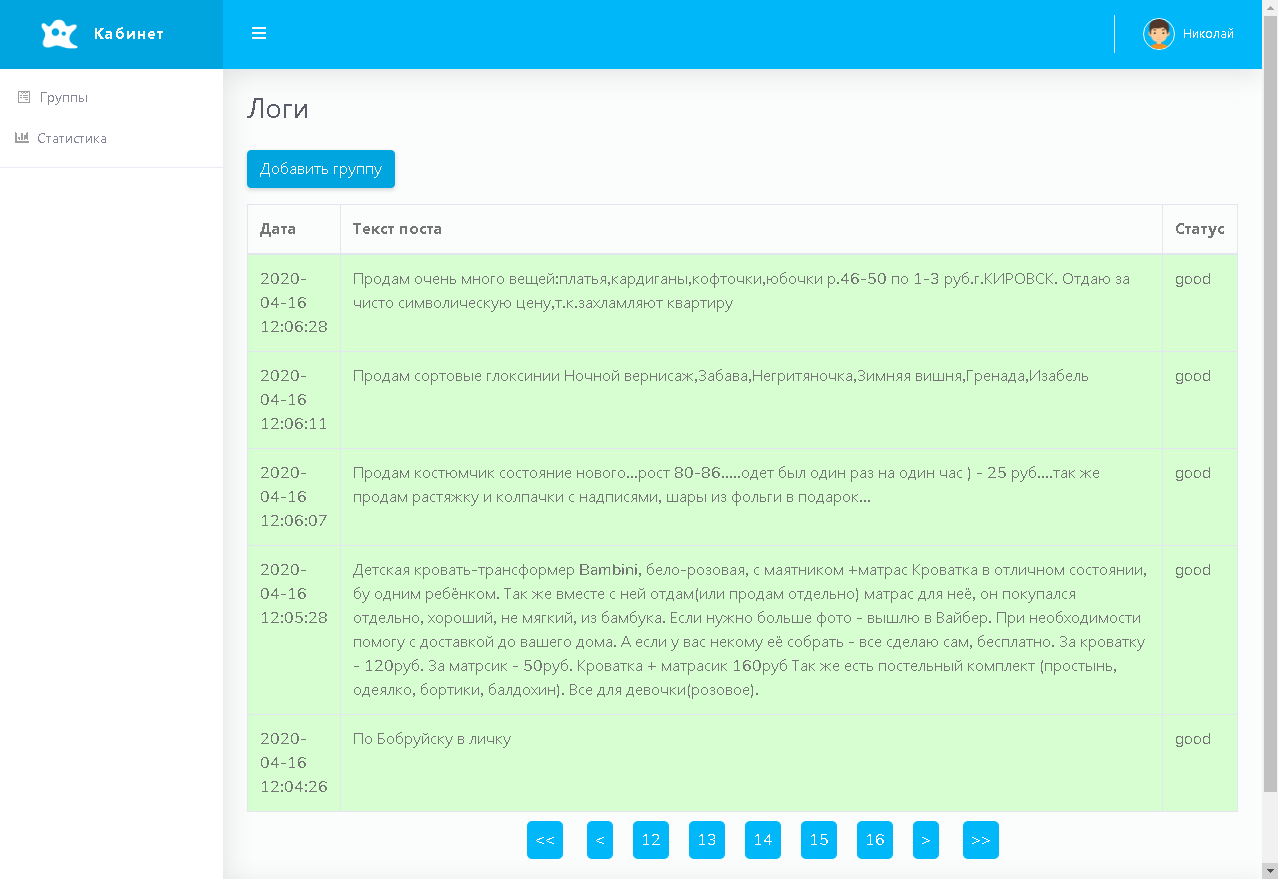Open page 15 of logs
1278x879 pixels.
click(x=819, y=840)
